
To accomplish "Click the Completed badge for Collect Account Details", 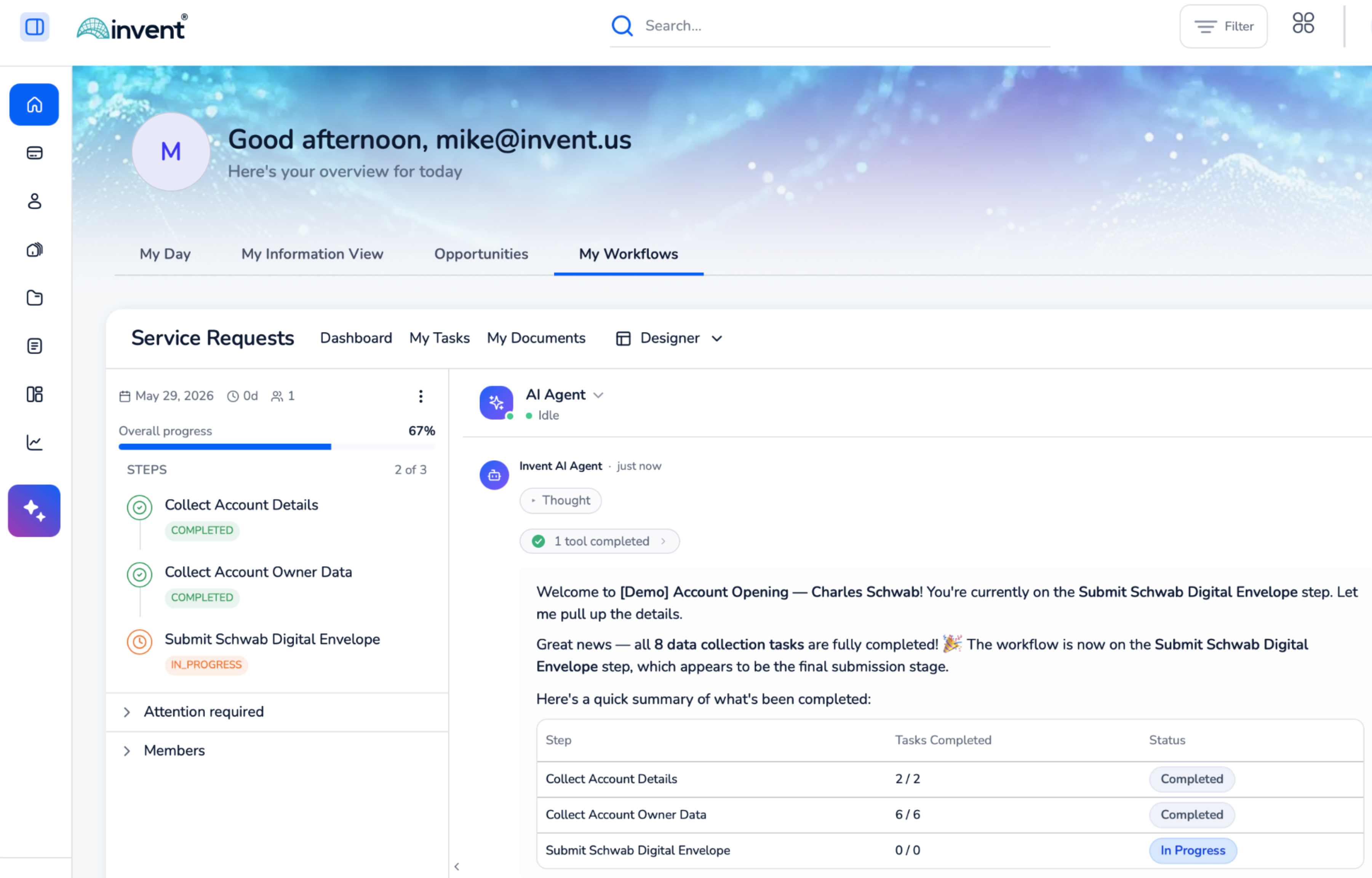I will 1192,779.
